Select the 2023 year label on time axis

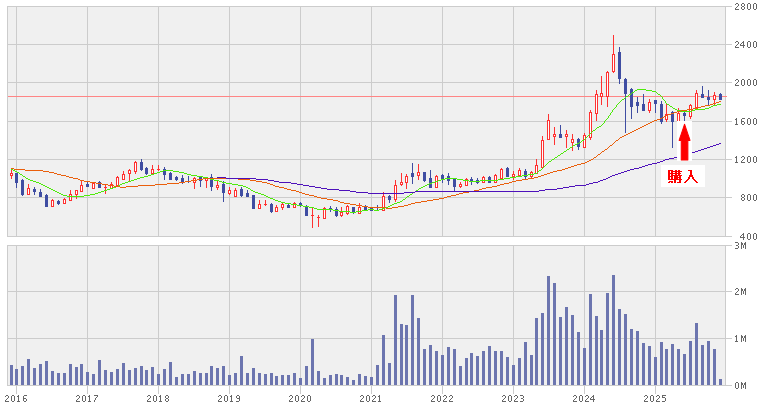pos(513,398)
